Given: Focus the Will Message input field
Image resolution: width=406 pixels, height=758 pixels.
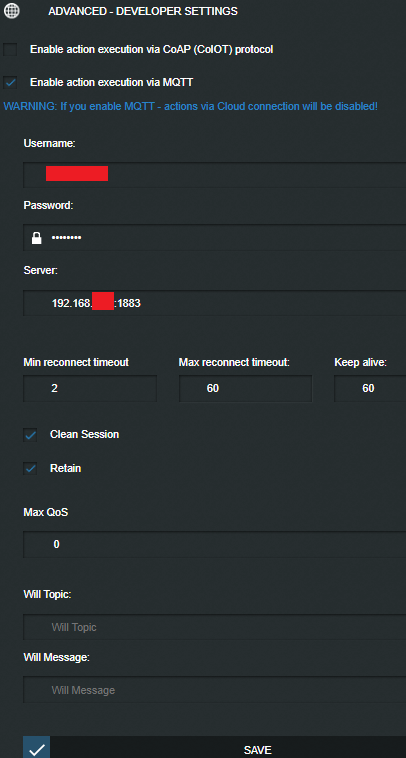Looking at the screenshot, I should [x=215, y=690].
